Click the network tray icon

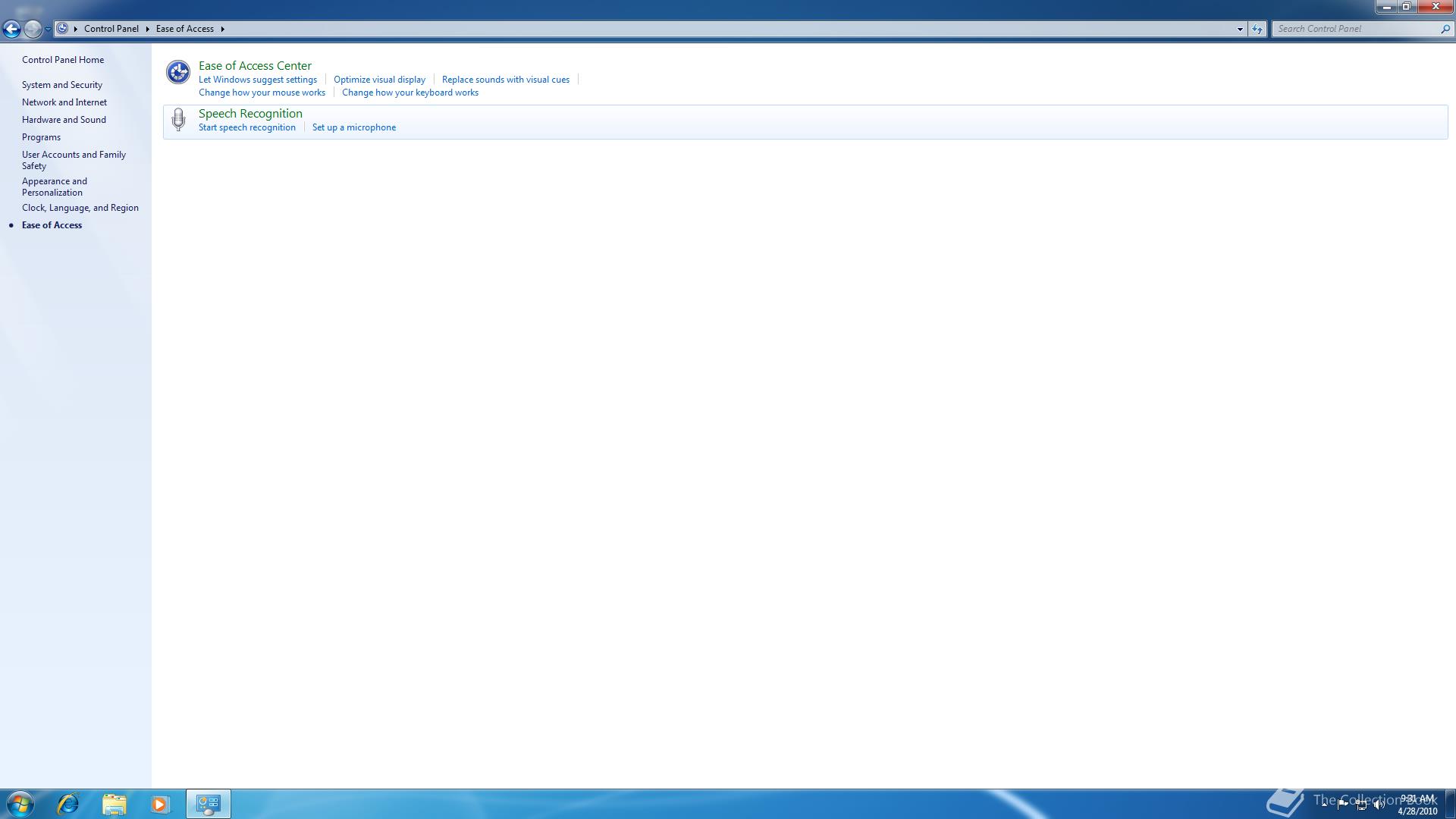tap(1361, 805)
